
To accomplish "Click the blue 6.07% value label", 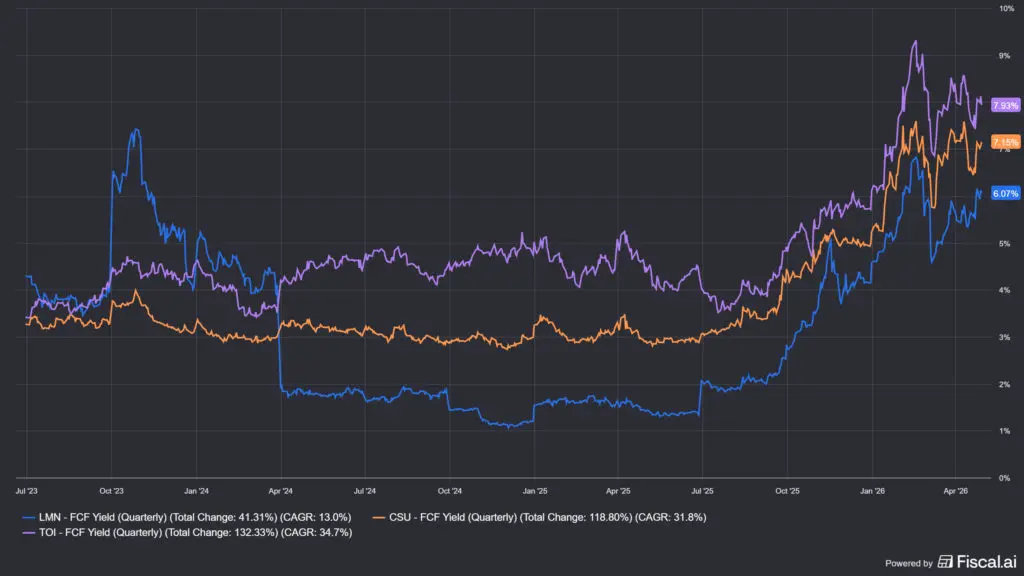I will [1005, 193].
